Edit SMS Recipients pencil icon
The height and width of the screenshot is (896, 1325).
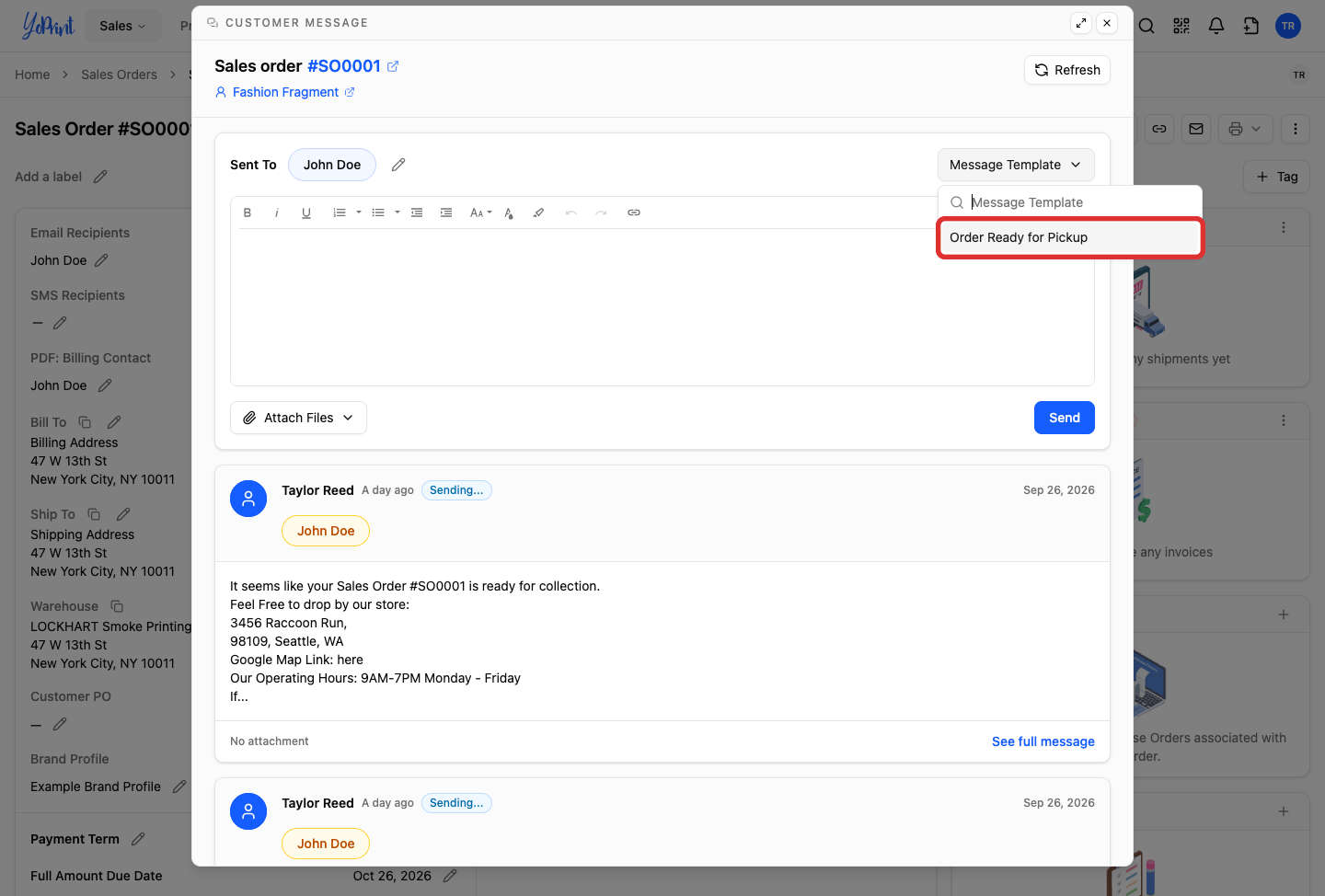[x=60, y=323]
